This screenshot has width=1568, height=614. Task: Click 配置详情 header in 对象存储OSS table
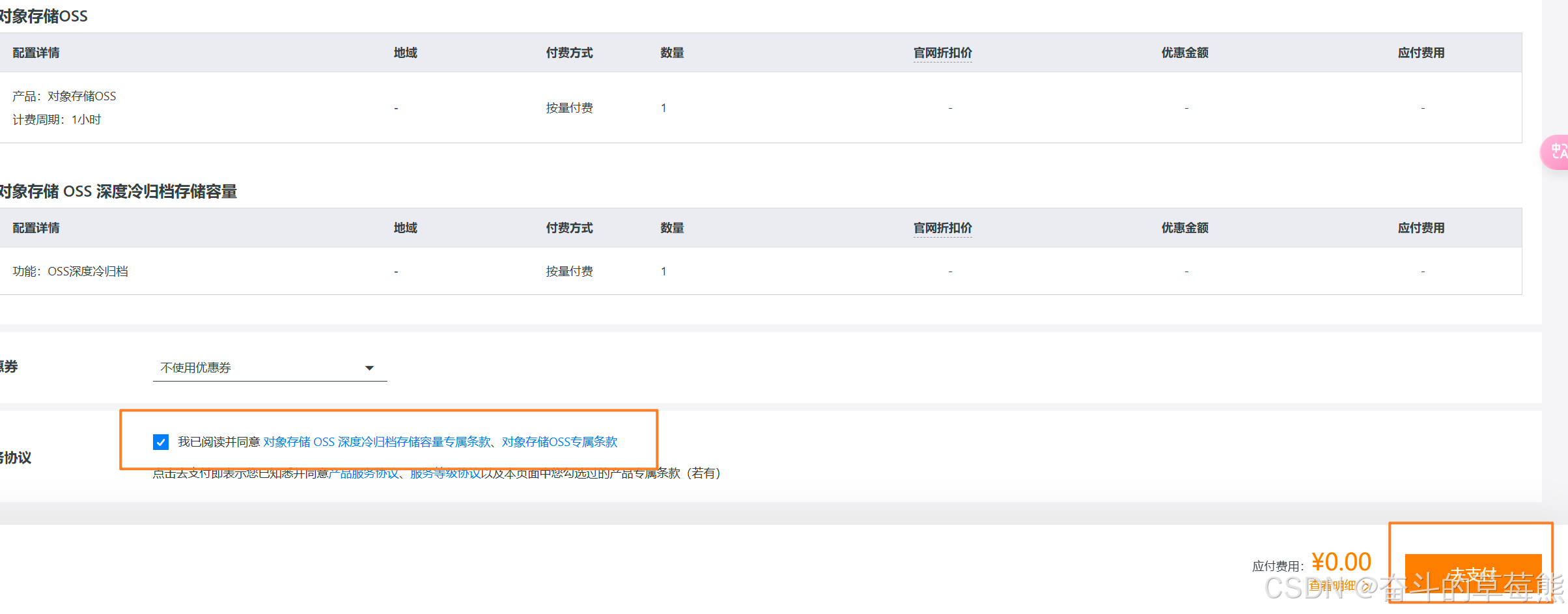36,53
